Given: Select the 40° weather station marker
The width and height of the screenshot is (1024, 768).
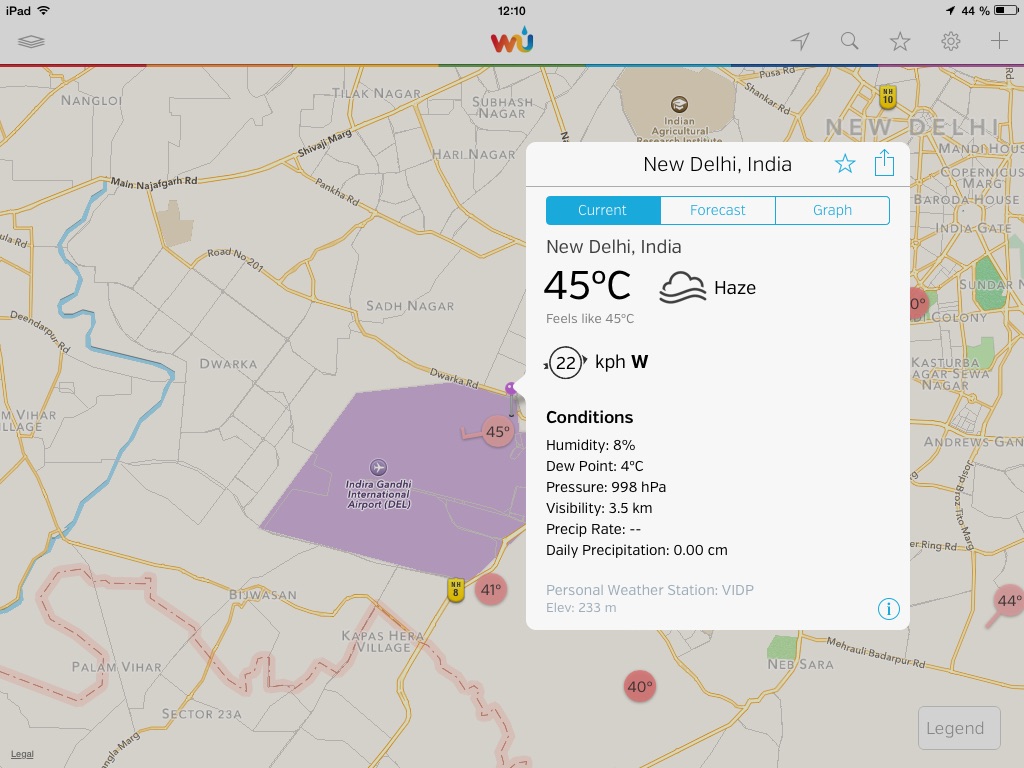Looking at the screenshot, I should pyautogui.click(x=639, y=687).
